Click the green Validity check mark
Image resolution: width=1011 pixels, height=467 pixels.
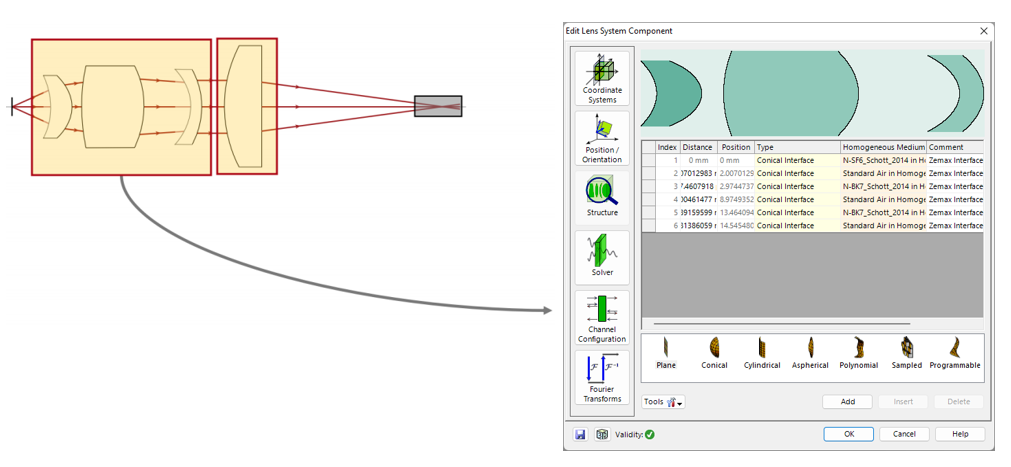pyautogui.click(x=649, y=435)
